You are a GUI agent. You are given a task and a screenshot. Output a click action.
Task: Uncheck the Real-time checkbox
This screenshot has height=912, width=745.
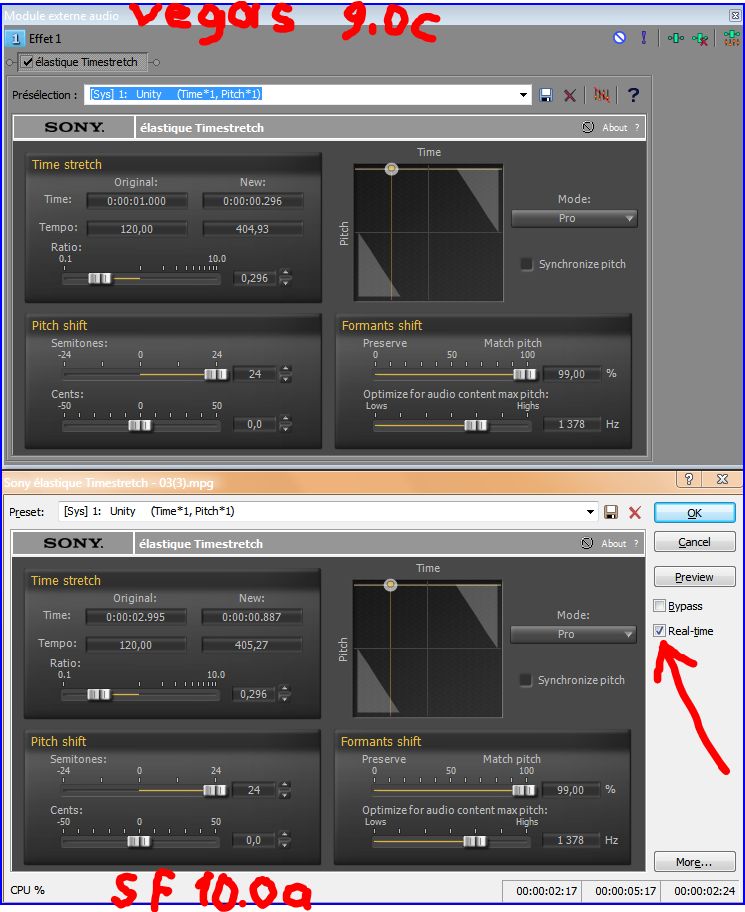(x=659, y=631)
